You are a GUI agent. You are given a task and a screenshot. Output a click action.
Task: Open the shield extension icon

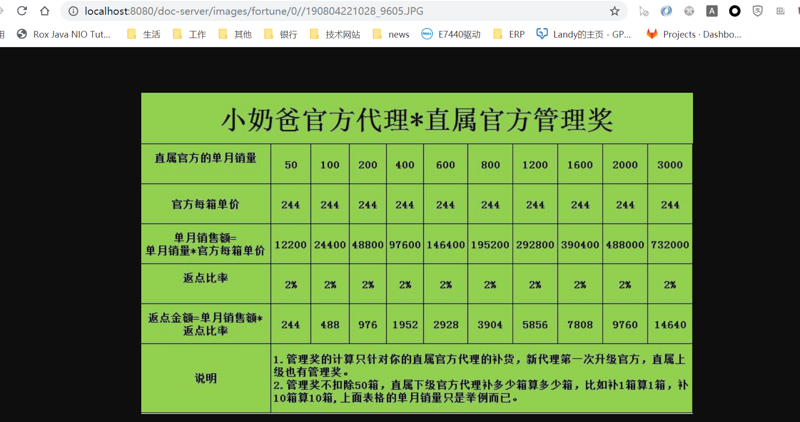click(x=758, y=11)
